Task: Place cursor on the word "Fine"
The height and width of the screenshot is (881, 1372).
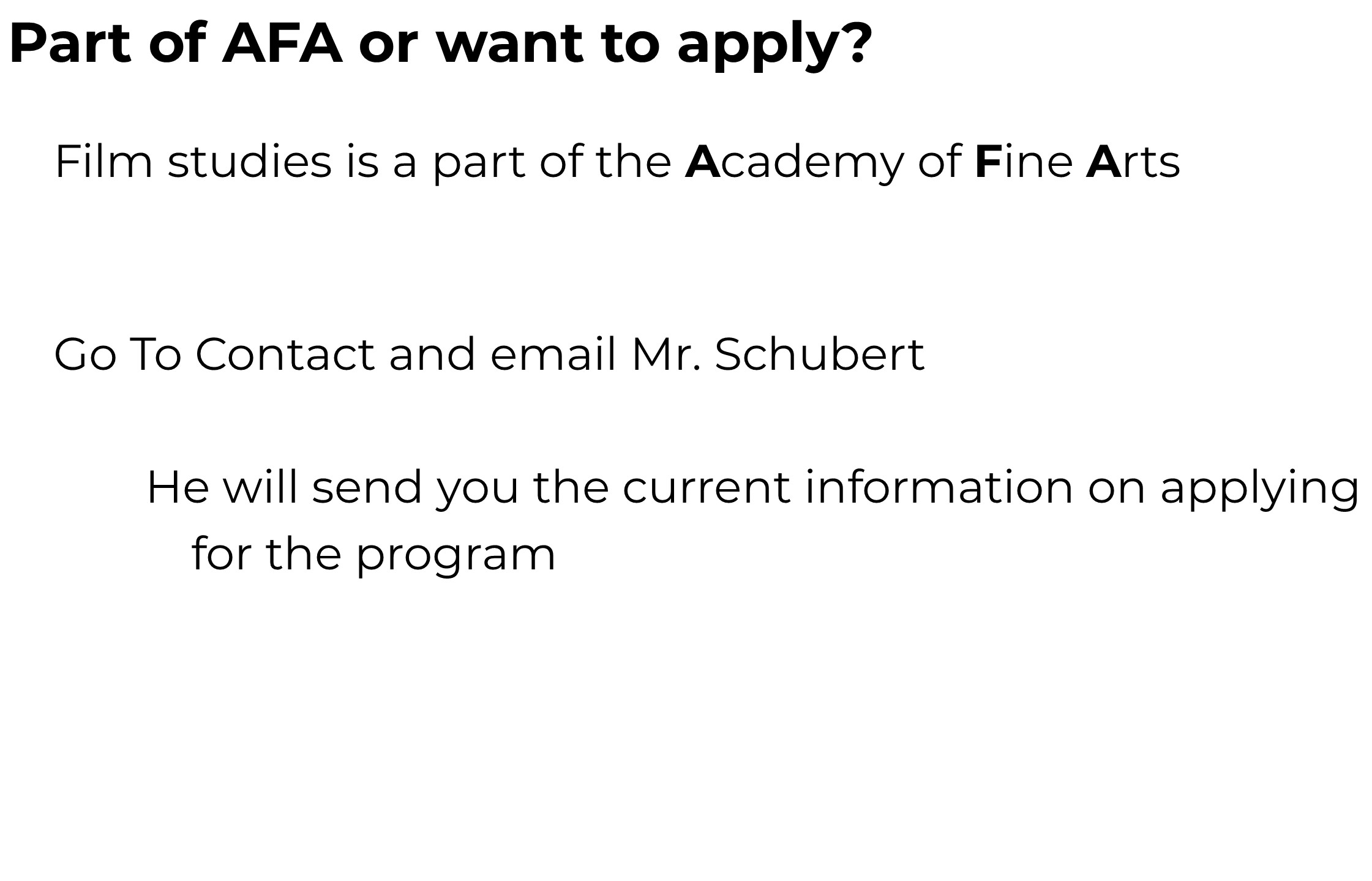Action: click(1023, 162)
